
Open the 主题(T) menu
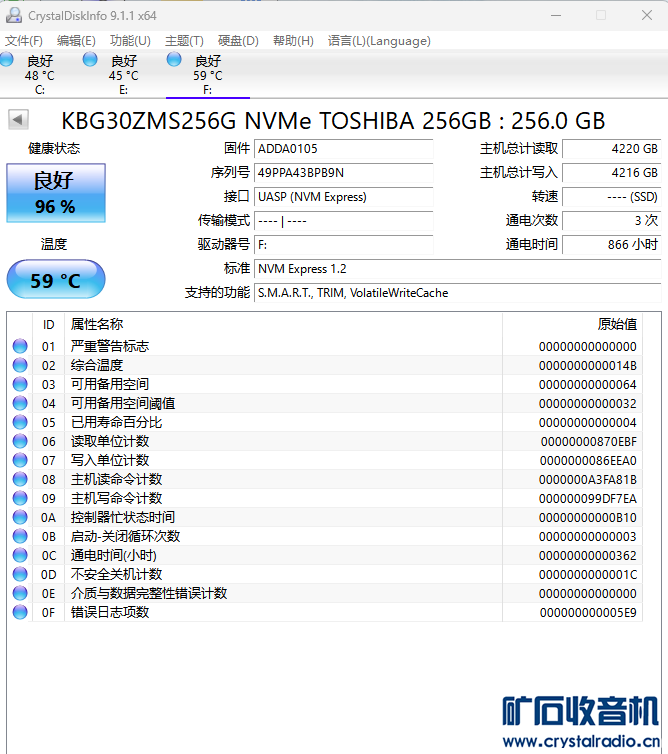point(184,41)
